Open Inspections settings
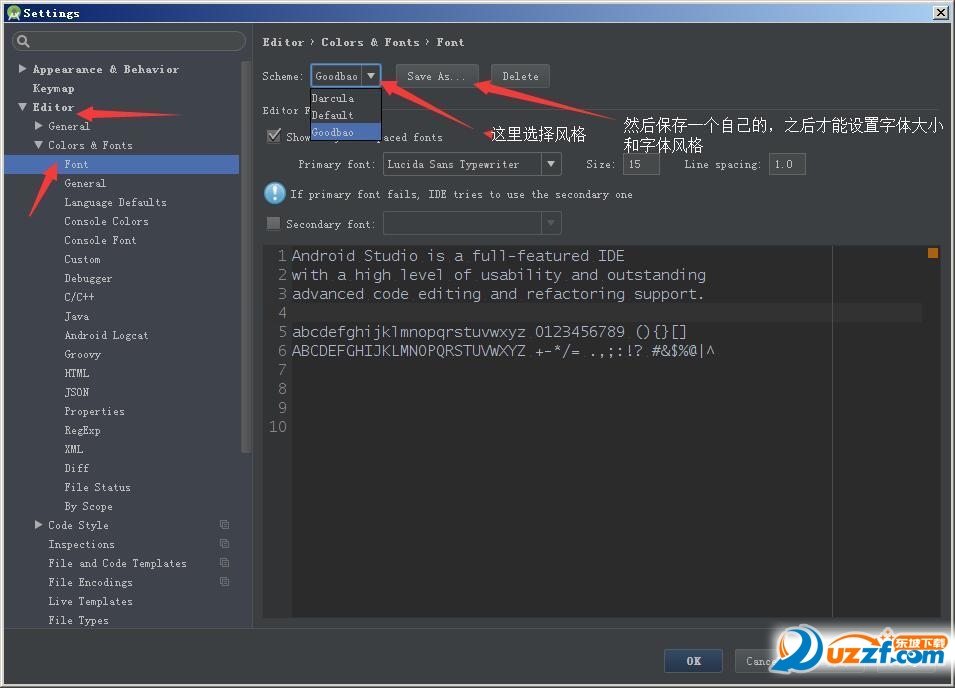Screen dimensions: 955x688 pyautogui.click(x=81, y=544)
